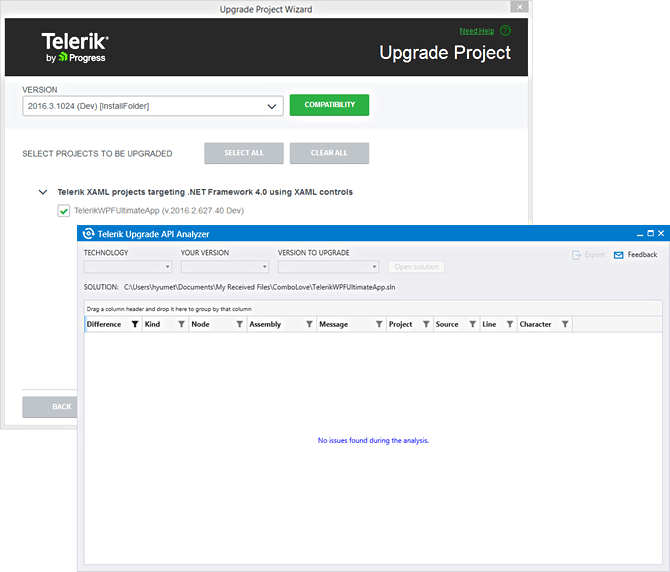
Task: Close the Upgrade Project Wizard window
Action: point(519,7)
